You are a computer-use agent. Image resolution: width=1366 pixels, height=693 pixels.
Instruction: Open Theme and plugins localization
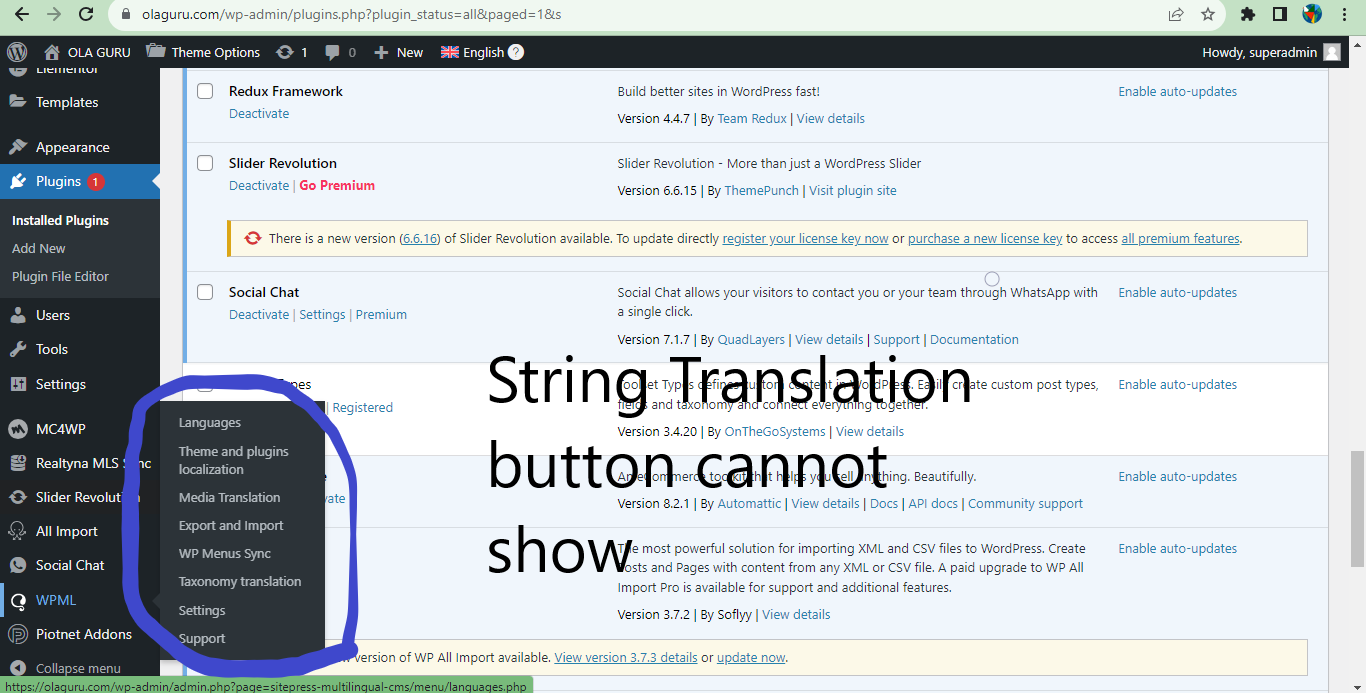[x=234, y=460]
